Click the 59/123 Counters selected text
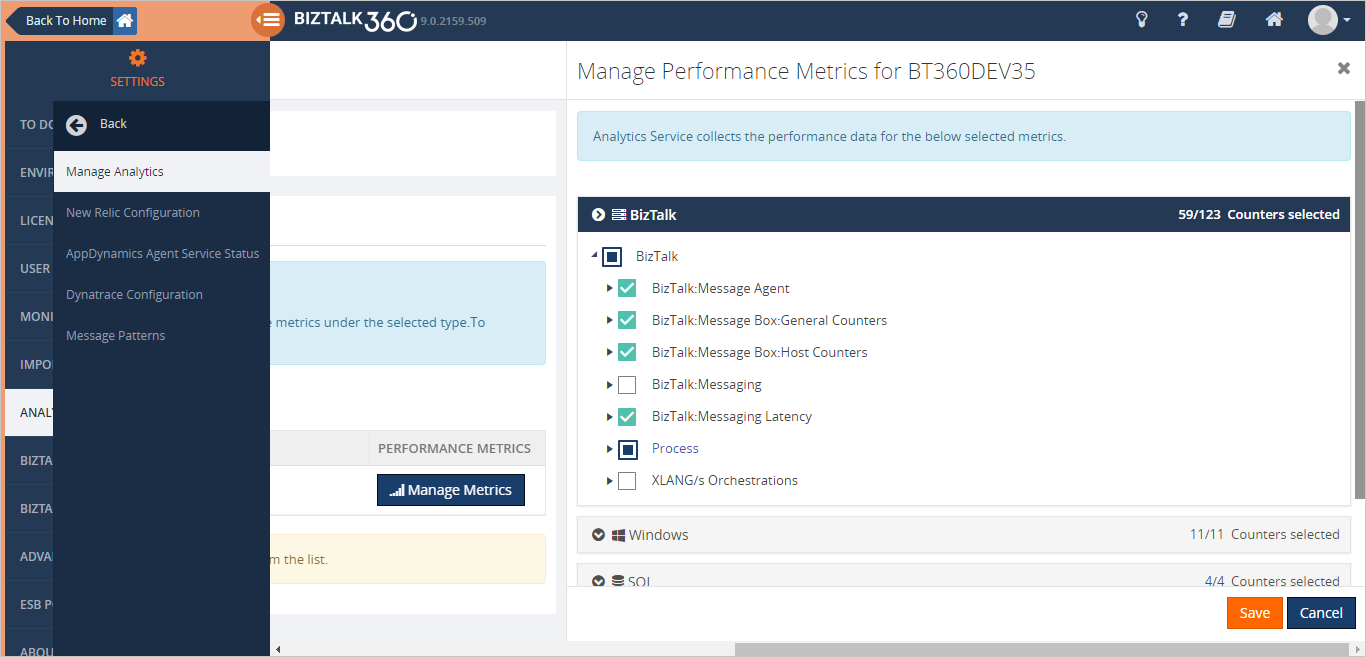This screenshot has height=657, width=1366. 1259,215
